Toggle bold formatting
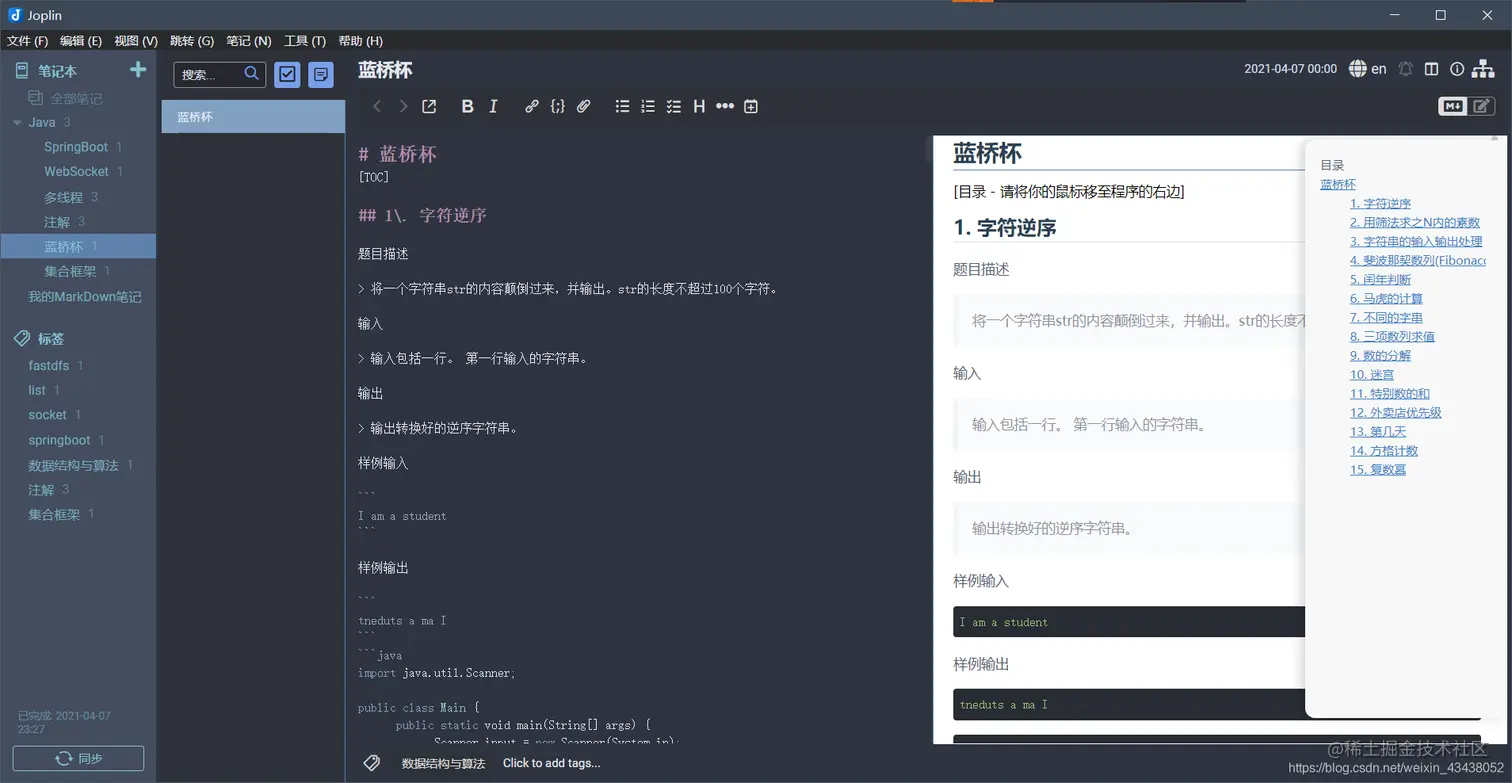Image resolution: width=1512 pixels, height=783 pixels. click(x=467, y=106)
